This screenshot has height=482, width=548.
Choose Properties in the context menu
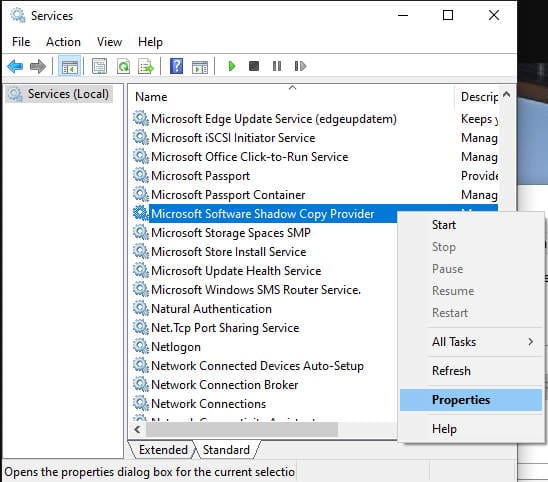tap(471, 400)
